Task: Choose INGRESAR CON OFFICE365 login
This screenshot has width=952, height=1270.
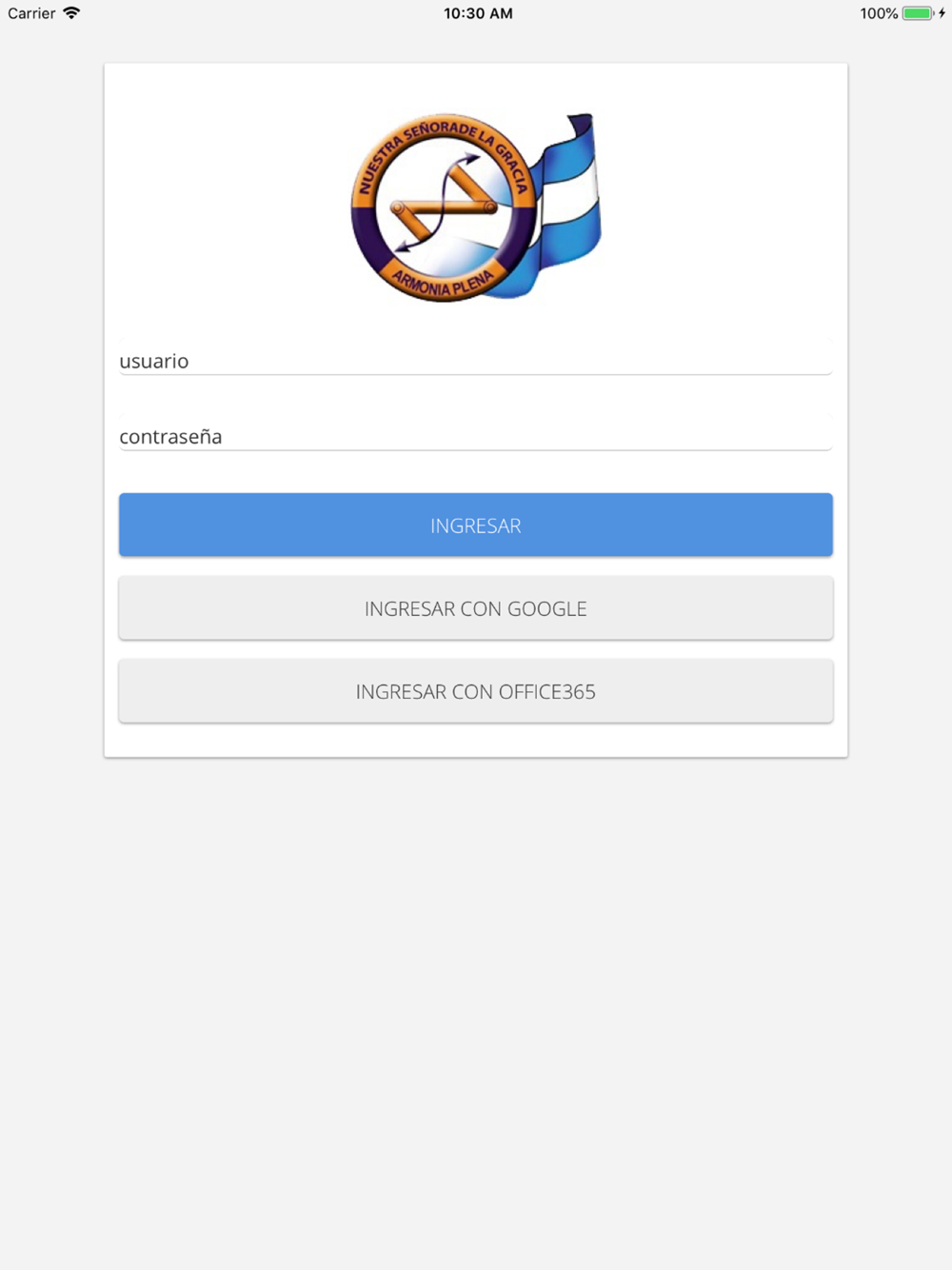Action: 476,691
